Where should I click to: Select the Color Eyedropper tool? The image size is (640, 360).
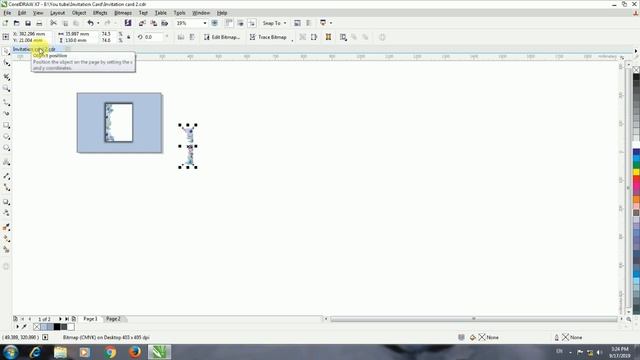(x=6, y=227)
